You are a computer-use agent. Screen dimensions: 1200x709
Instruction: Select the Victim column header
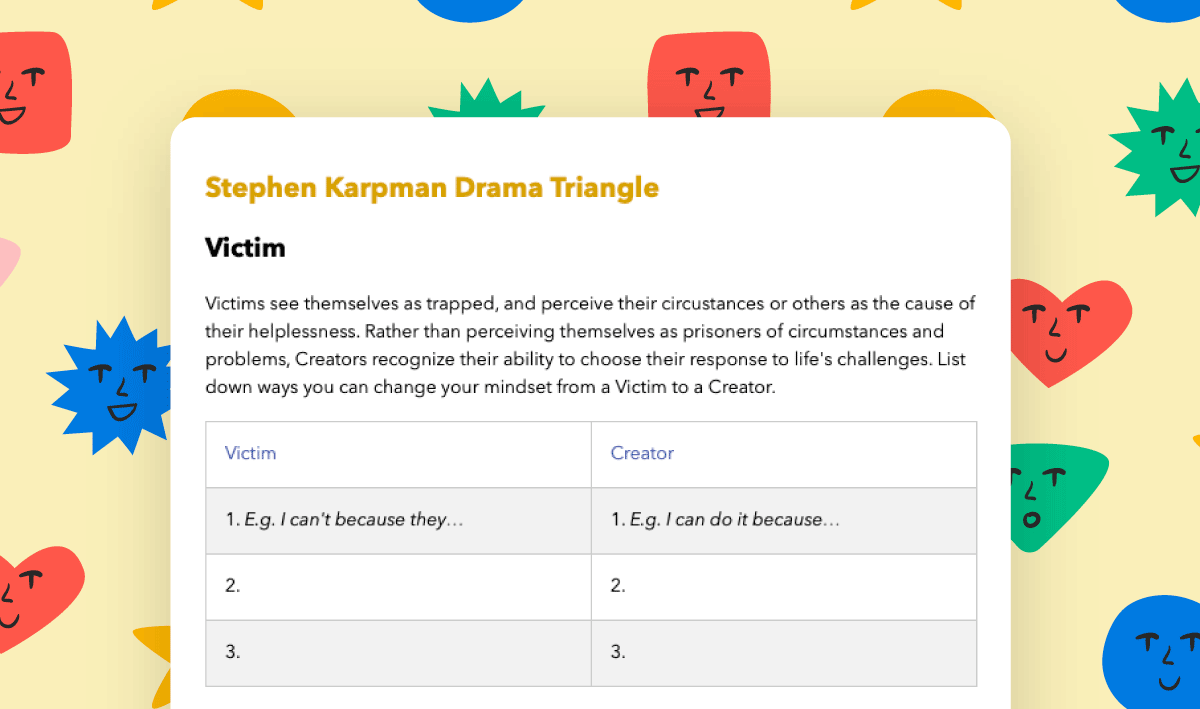(x=251, y=453)
